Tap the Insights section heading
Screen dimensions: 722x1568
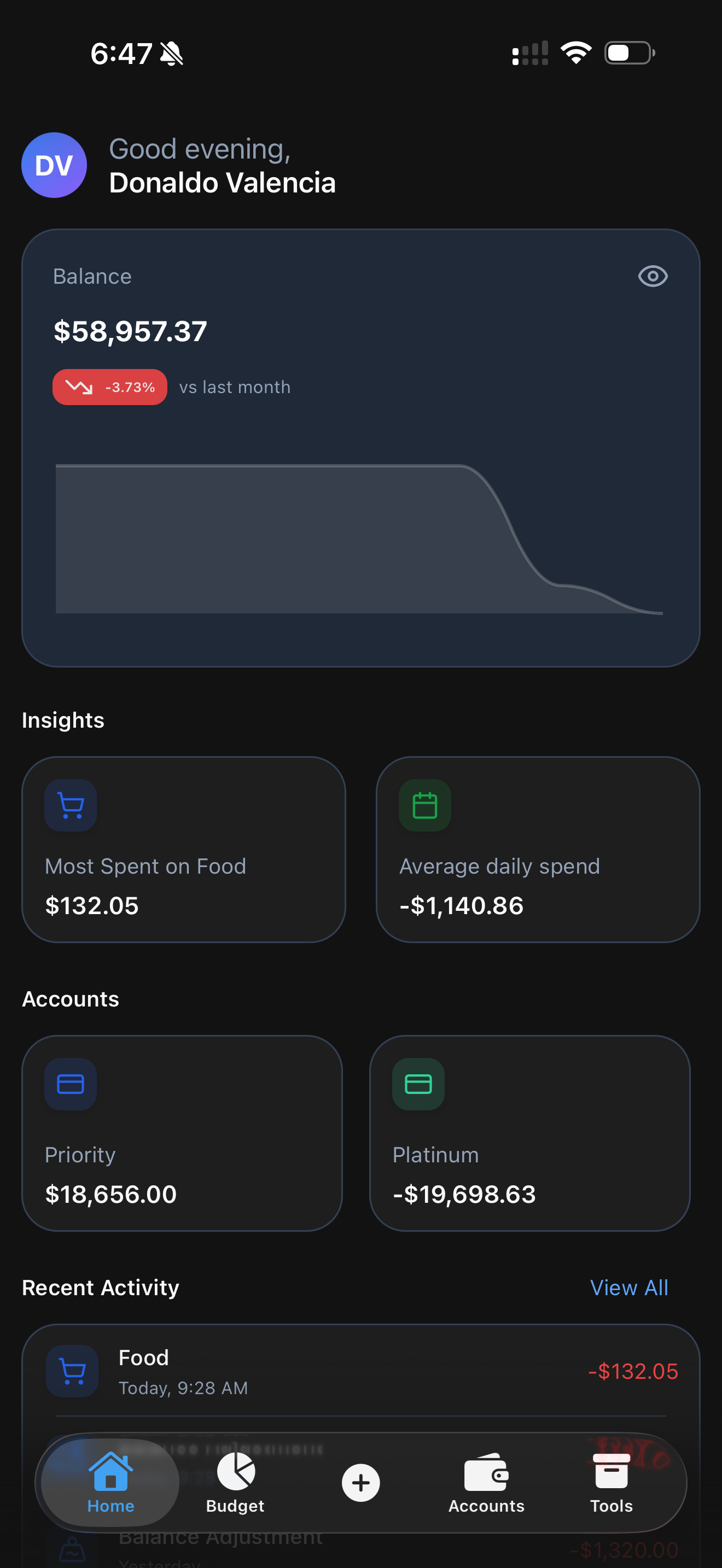(x=63, y=720)
